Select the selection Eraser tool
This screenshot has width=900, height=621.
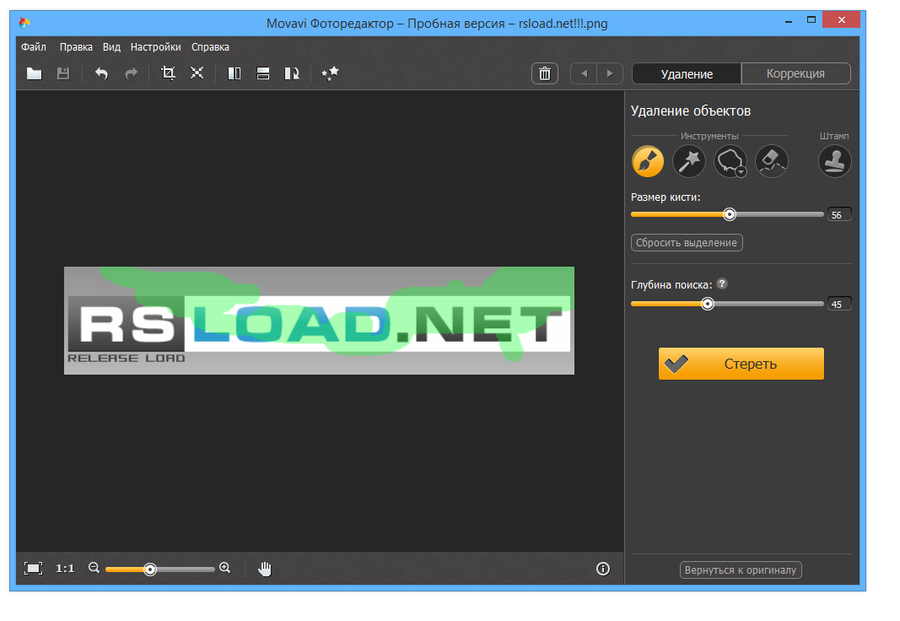tap(771, 161)
